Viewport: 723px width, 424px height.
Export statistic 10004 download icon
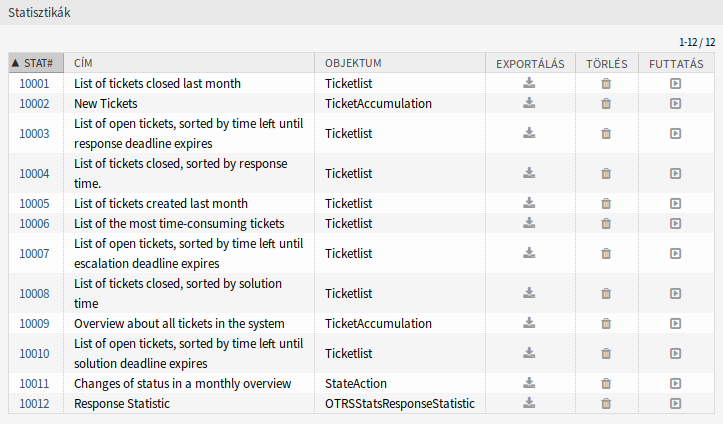pos(529,173)
